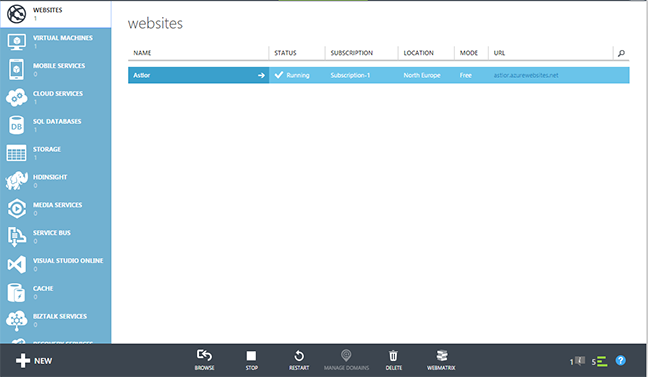Select the Mobile Services sidebar icon

(17, 69)
